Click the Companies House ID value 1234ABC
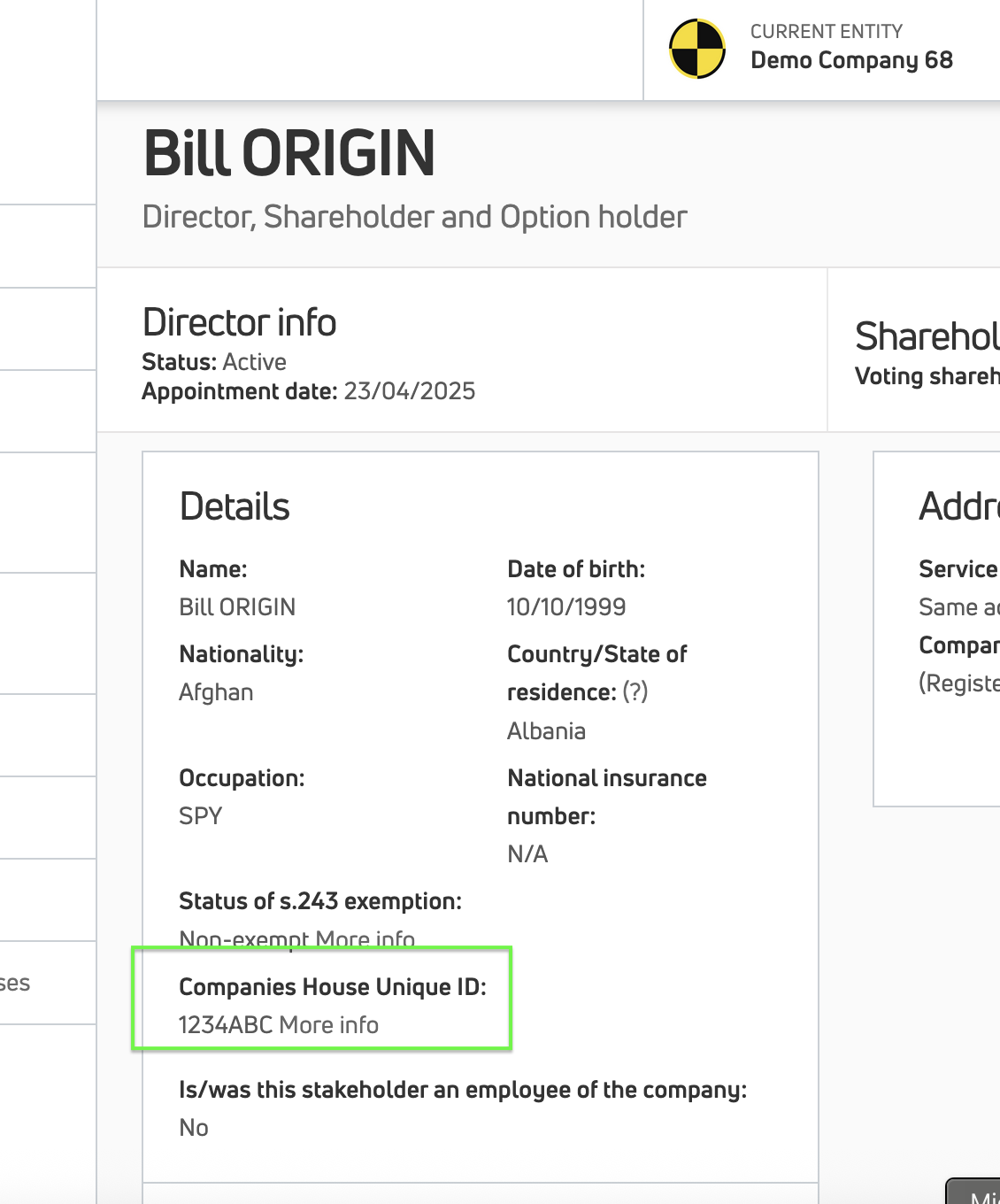 tap(225, 1025)
